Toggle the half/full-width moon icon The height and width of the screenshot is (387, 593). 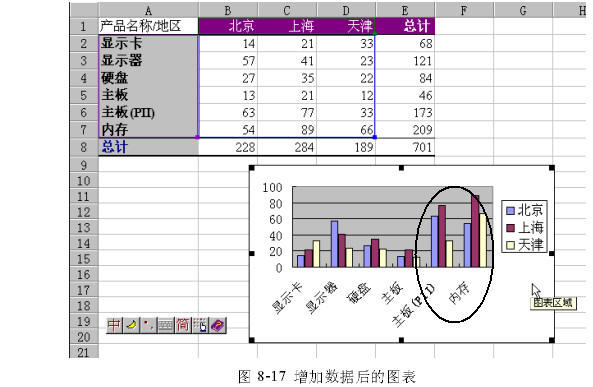pyautogui.click(x=131, y=325)
